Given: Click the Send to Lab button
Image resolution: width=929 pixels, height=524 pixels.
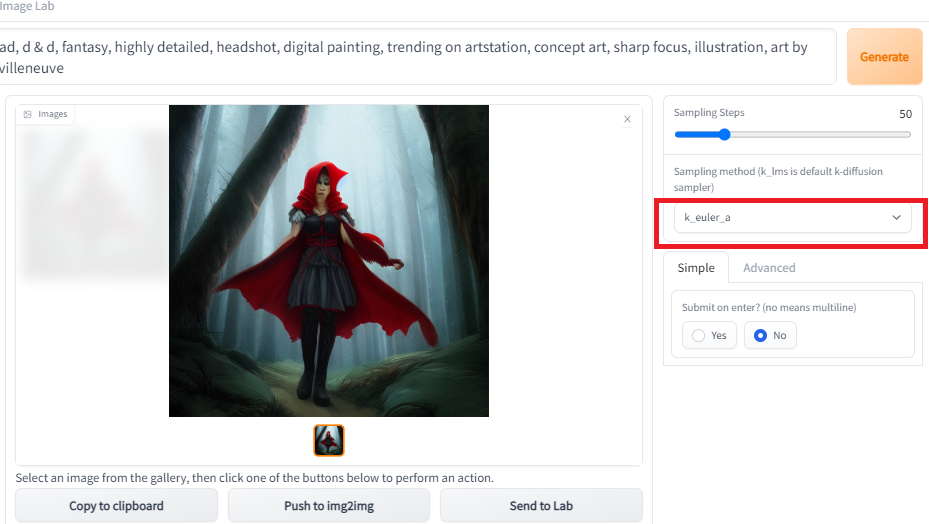Looking at the screenshot, I should [x=541, y=506].
